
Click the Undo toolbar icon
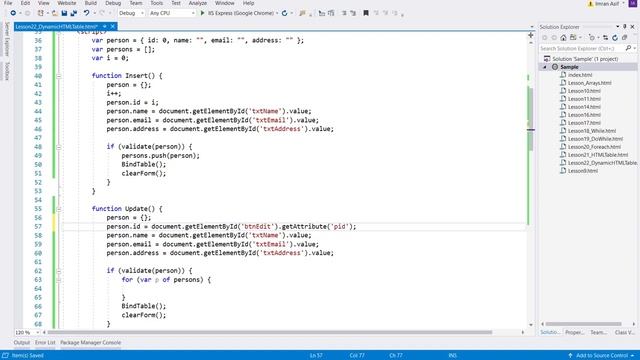pos(86,13)
